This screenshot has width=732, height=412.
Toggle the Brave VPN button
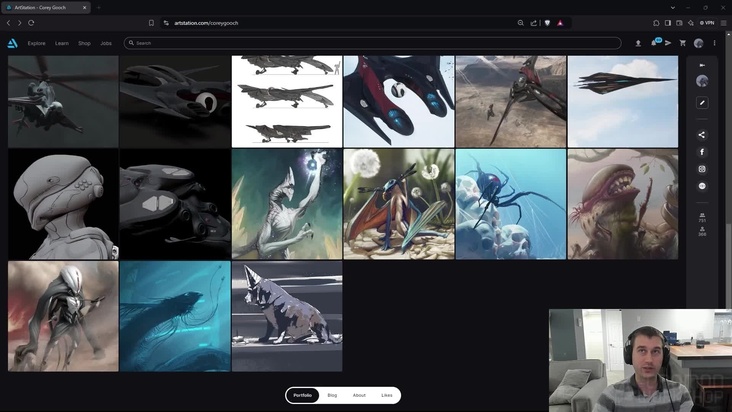point(706,22)
